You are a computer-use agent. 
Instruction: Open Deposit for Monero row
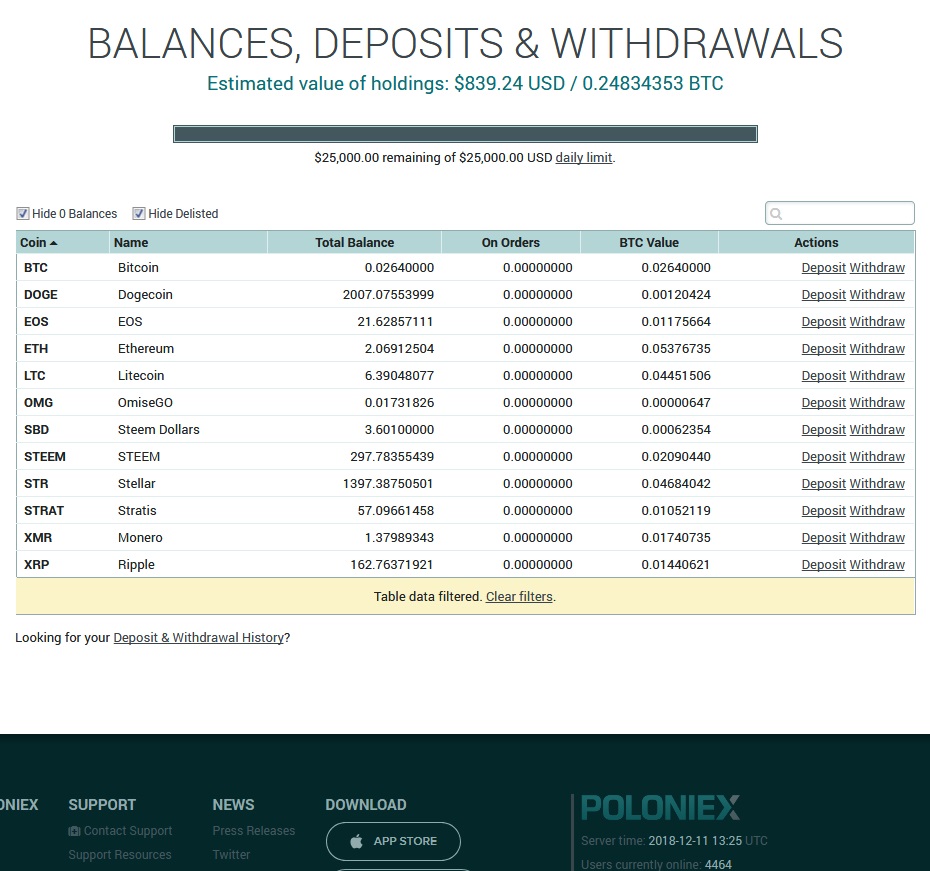[823, 538]
